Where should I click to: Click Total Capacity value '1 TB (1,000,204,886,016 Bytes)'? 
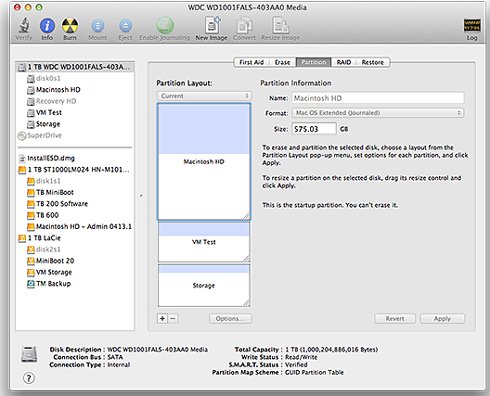(x=332, y=349)
